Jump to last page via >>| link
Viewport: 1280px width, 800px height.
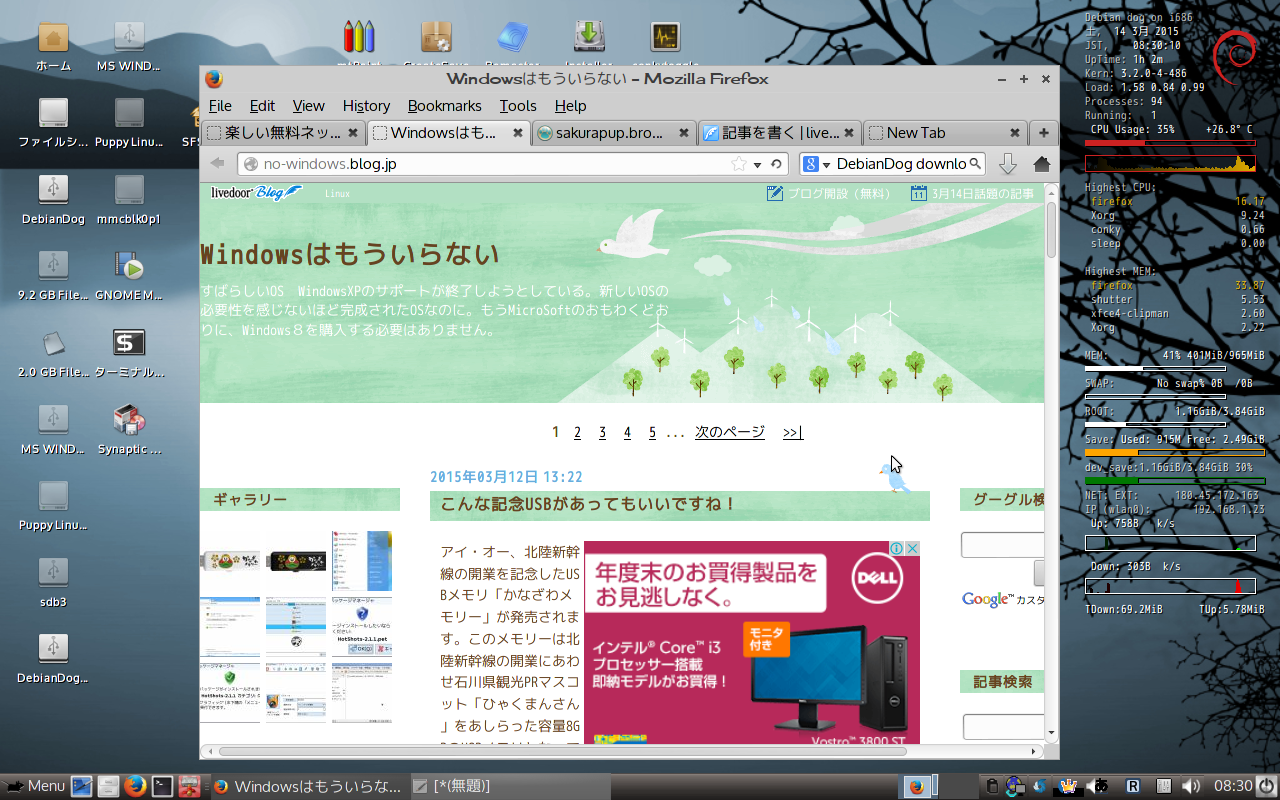[793, 433]
